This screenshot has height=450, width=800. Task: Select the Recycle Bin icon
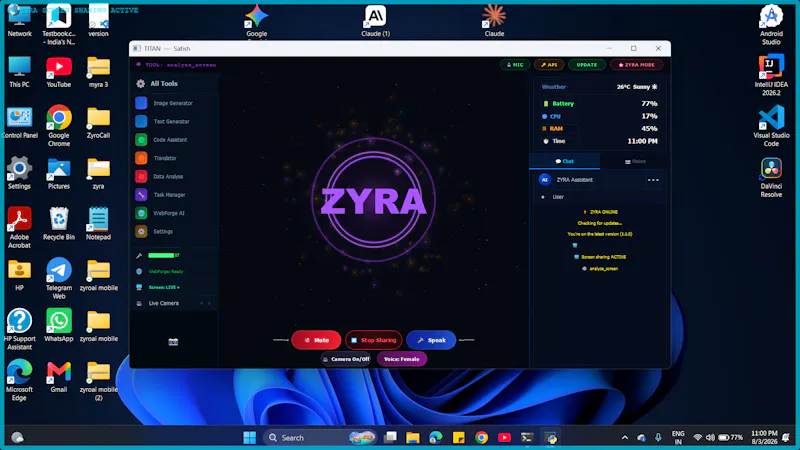coord(59,223)
